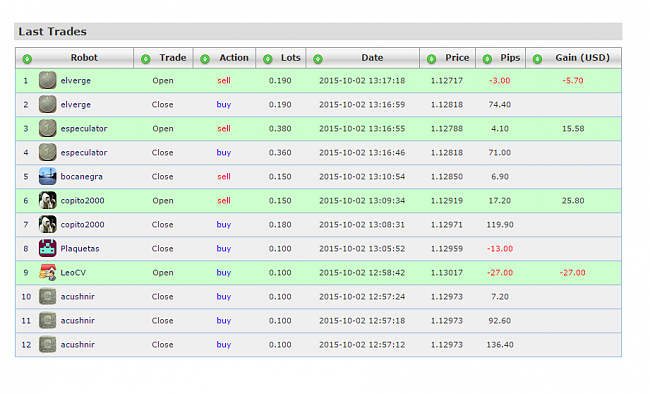Open copito2000 link in row 6
The image size is (650, 394).
click(x=82, y=201)
